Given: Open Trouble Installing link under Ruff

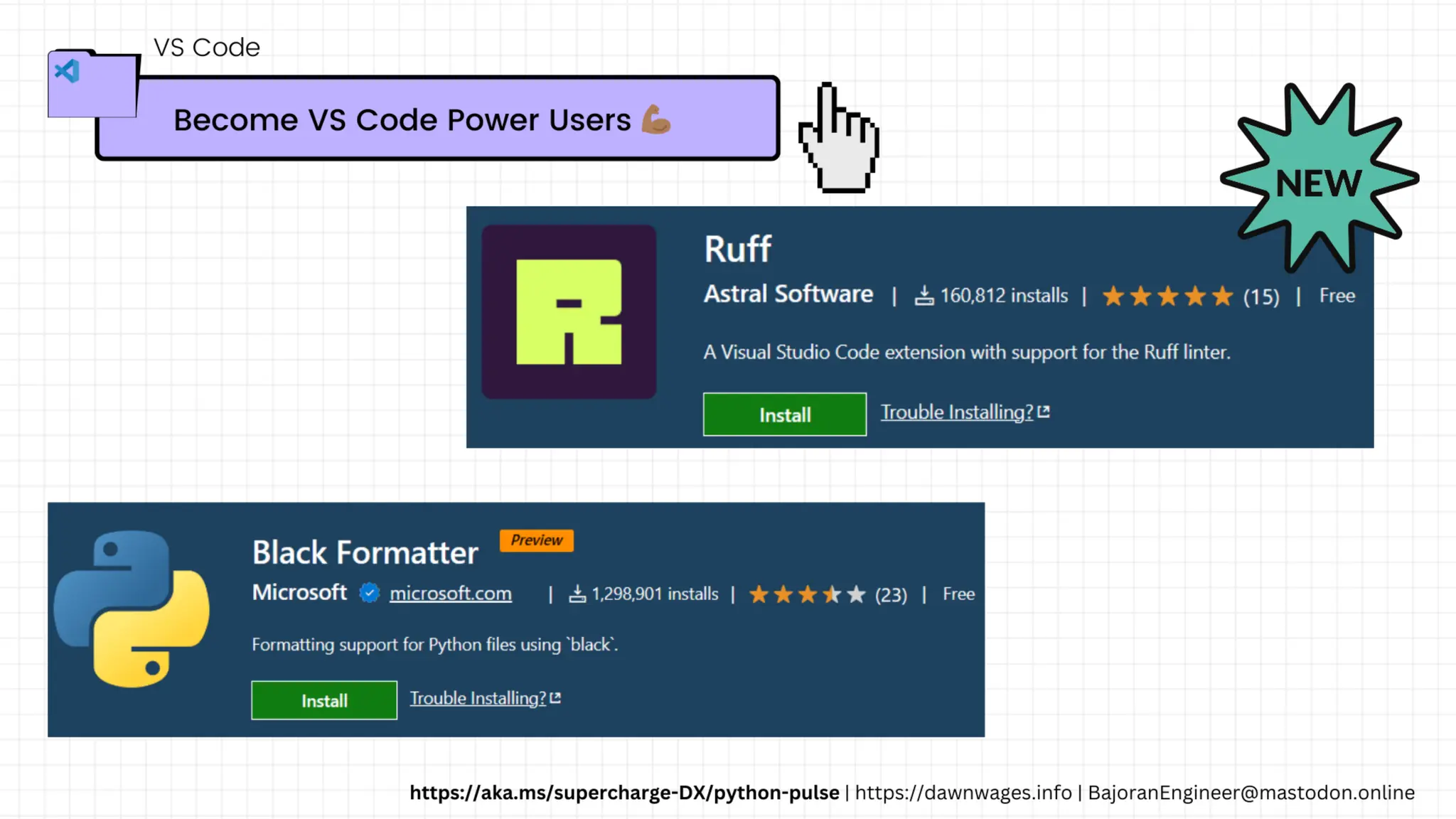Looking at the screenshot, I should (x=956, y=412).
